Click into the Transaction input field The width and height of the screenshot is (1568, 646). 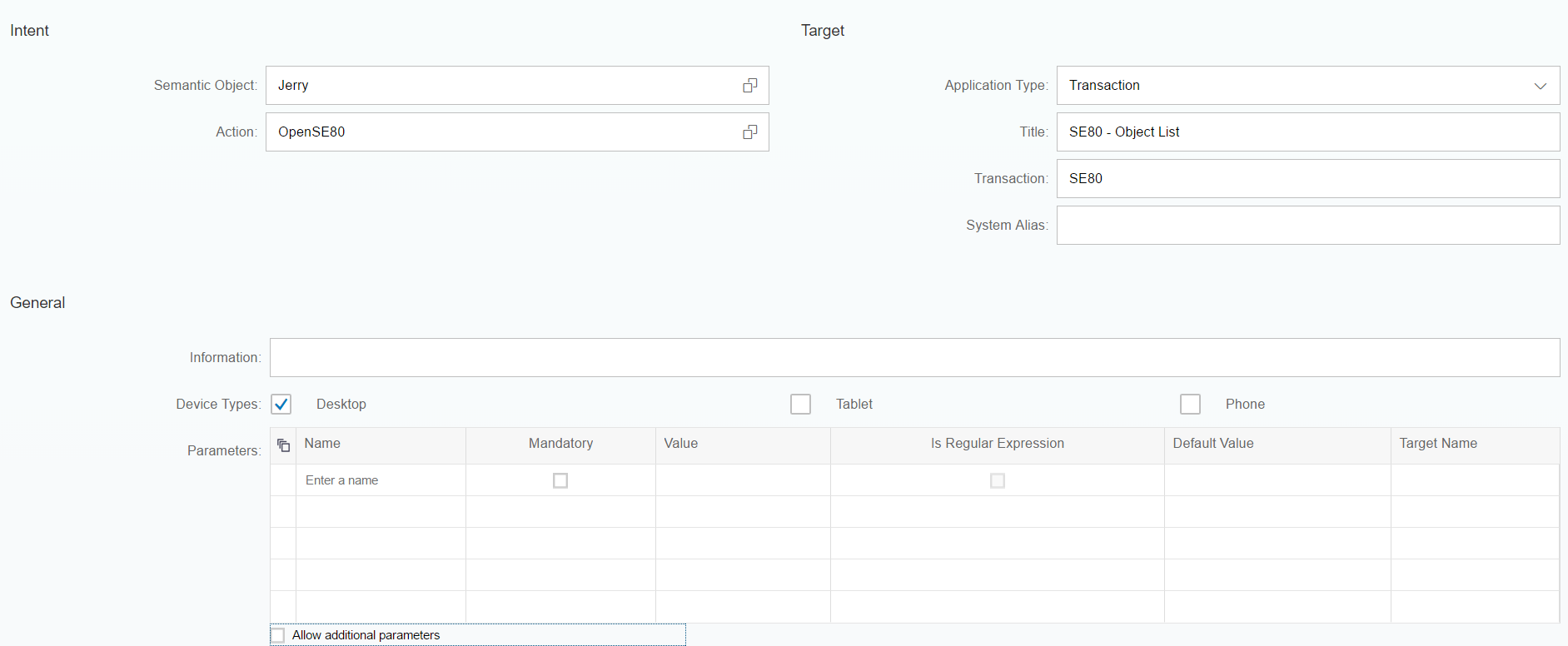pyautogui.click(x=1307, y=179)
